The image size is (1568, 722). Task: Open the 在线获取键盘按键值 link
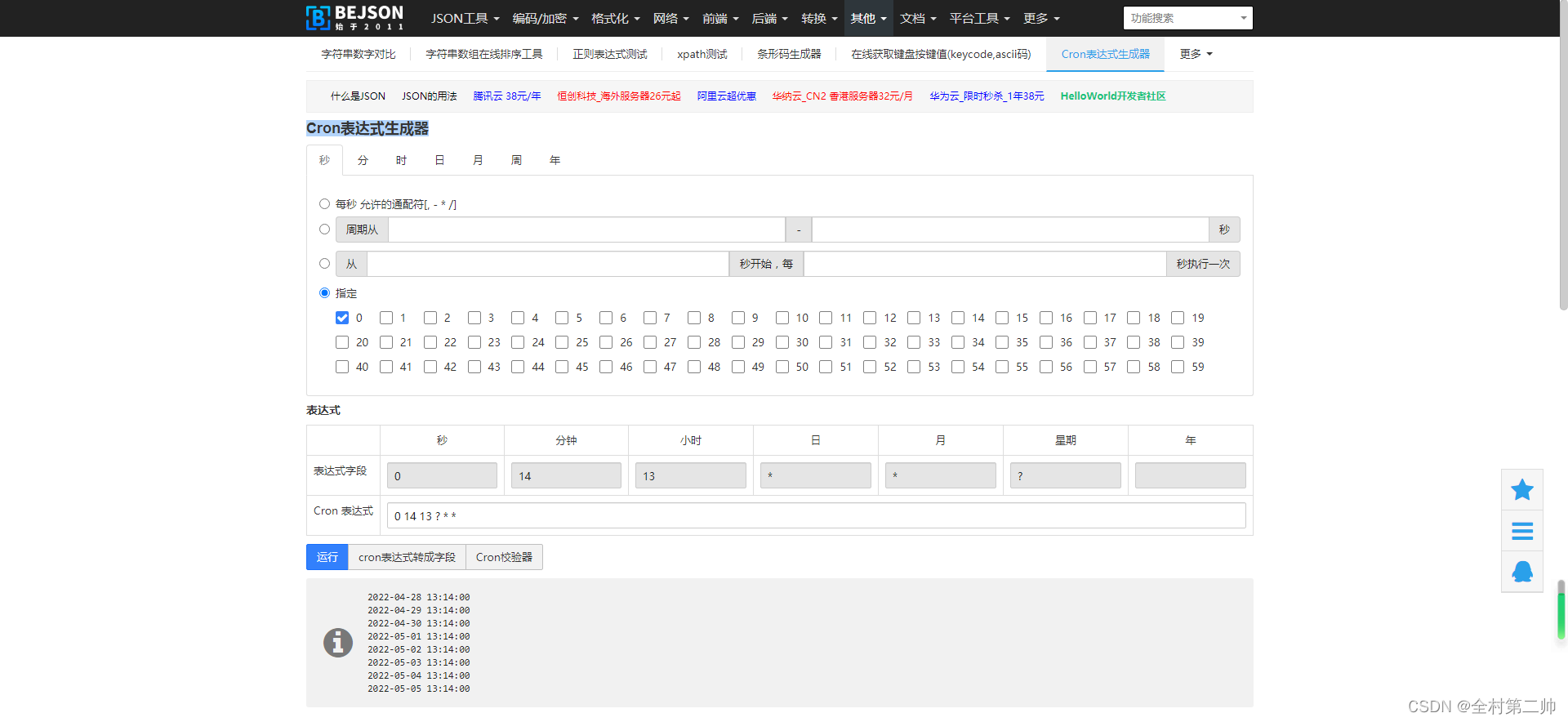click(x=941, y=54)
